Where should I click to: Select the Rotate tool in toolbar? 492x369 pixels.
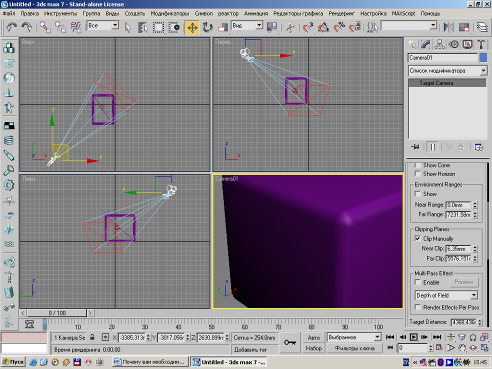[x=207, y=27]
